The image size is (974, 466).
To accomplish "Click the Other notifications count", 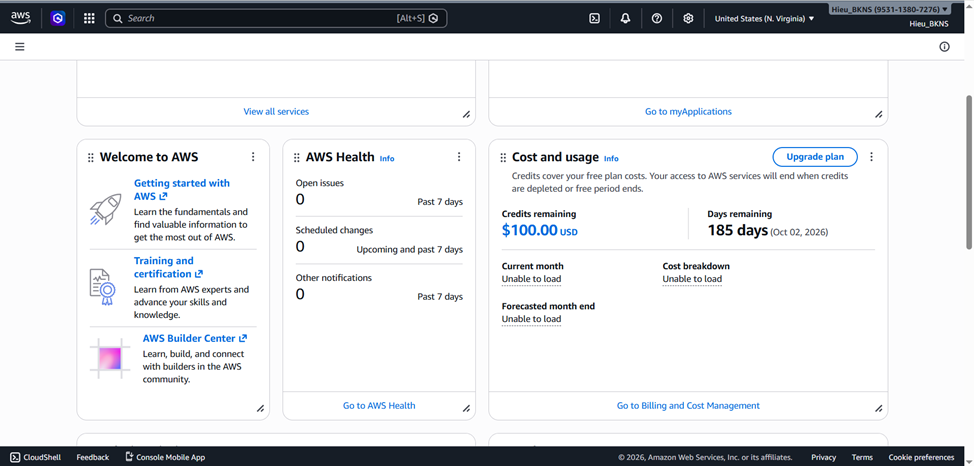I will click(300, 294).
